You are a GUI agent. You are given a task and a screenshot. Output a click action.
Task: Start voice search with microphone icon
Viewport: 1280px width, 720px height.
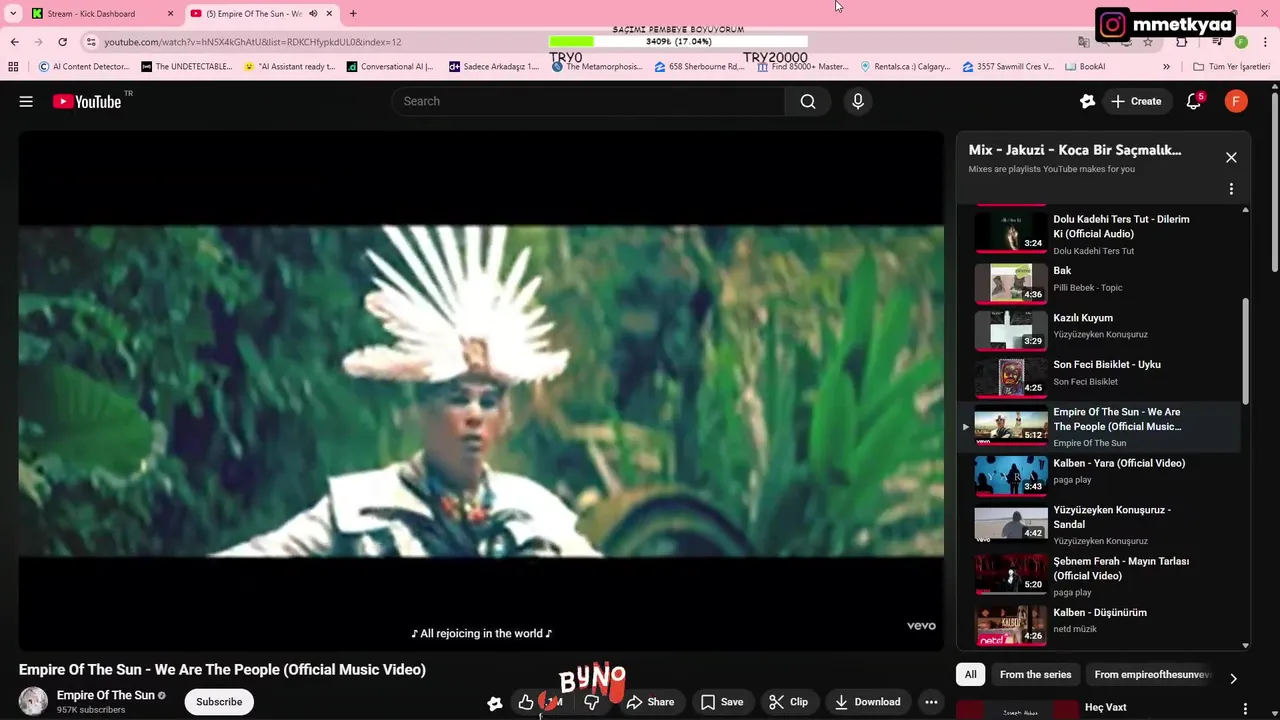(857, 101)
